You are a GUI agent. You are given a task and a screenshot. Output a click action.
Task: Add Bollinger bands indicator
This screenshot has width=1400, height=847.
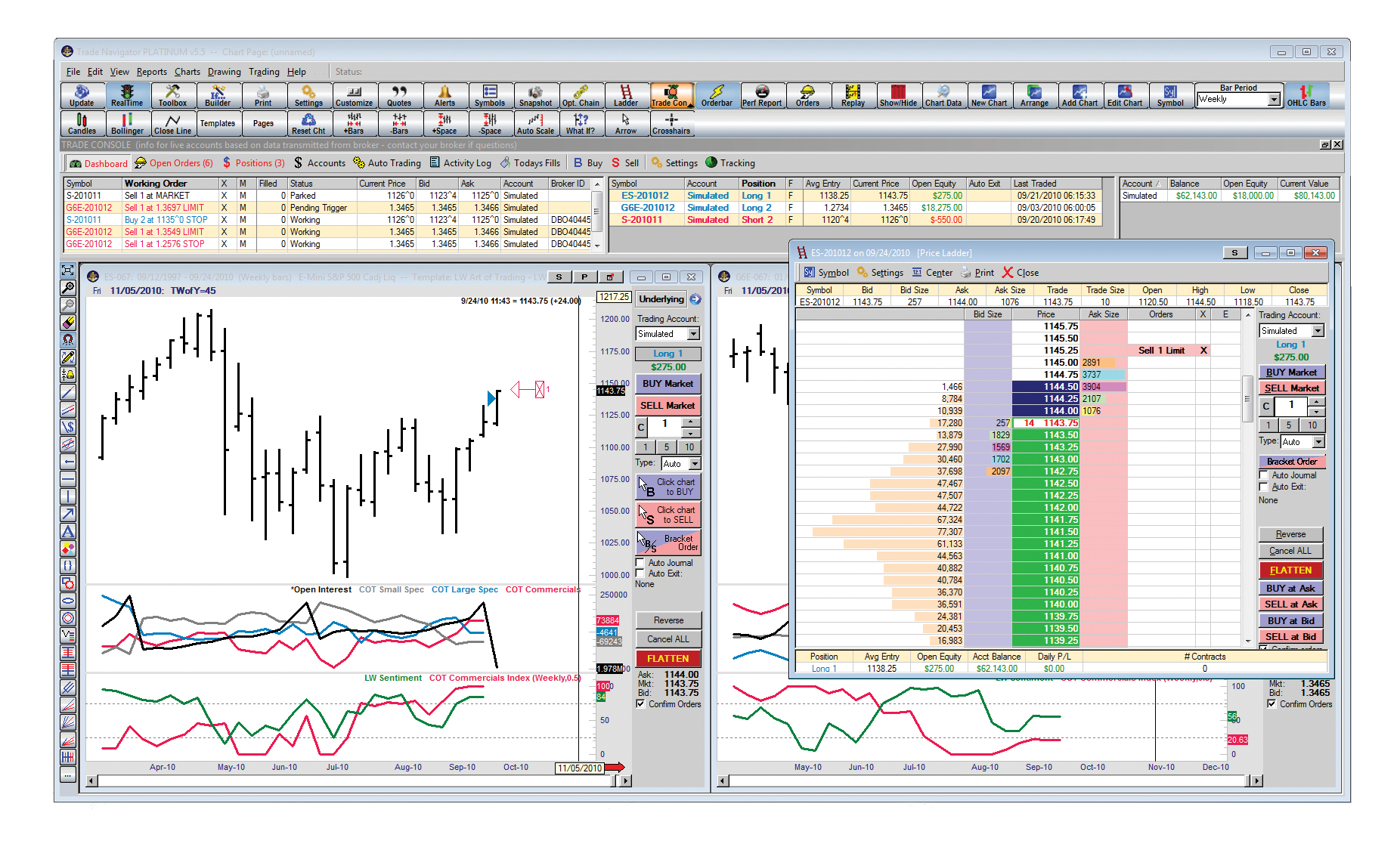[x=127, y=124]
